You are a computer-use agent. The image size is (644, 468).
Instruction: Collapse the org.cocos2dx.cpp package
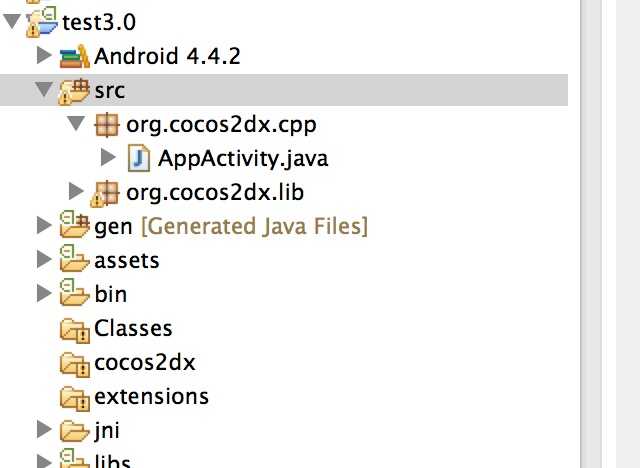click(x=76, y=123)
